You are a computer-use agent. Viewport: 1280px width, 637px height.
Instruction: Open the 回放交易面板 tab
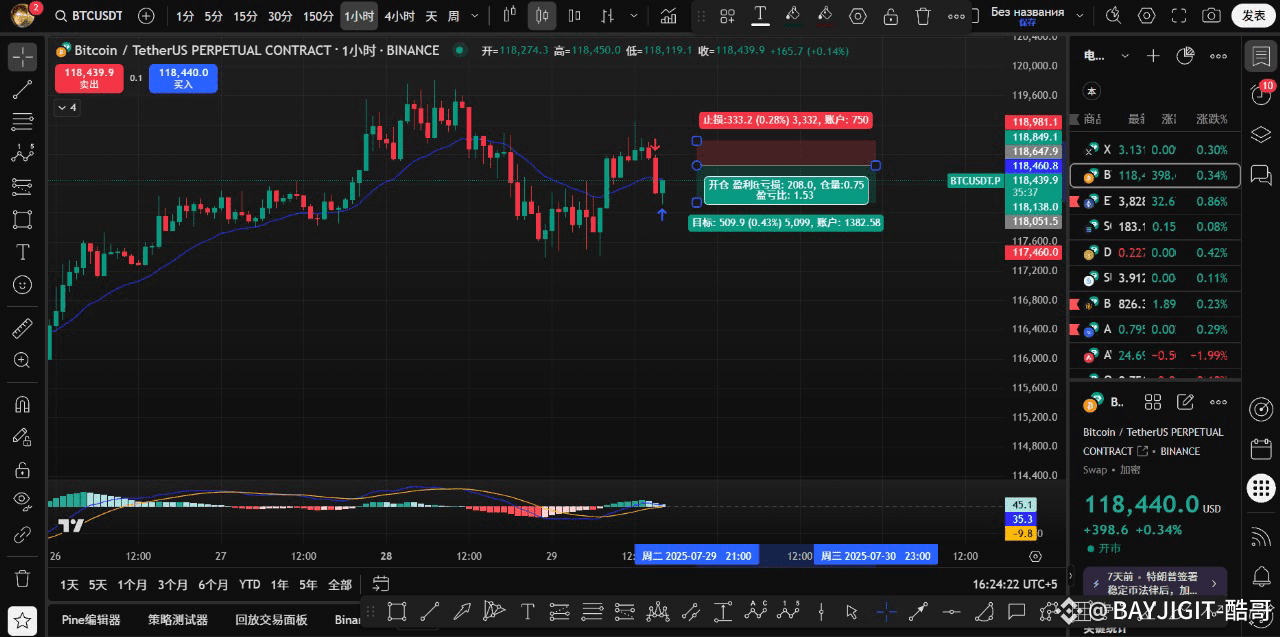click(271, 620)
